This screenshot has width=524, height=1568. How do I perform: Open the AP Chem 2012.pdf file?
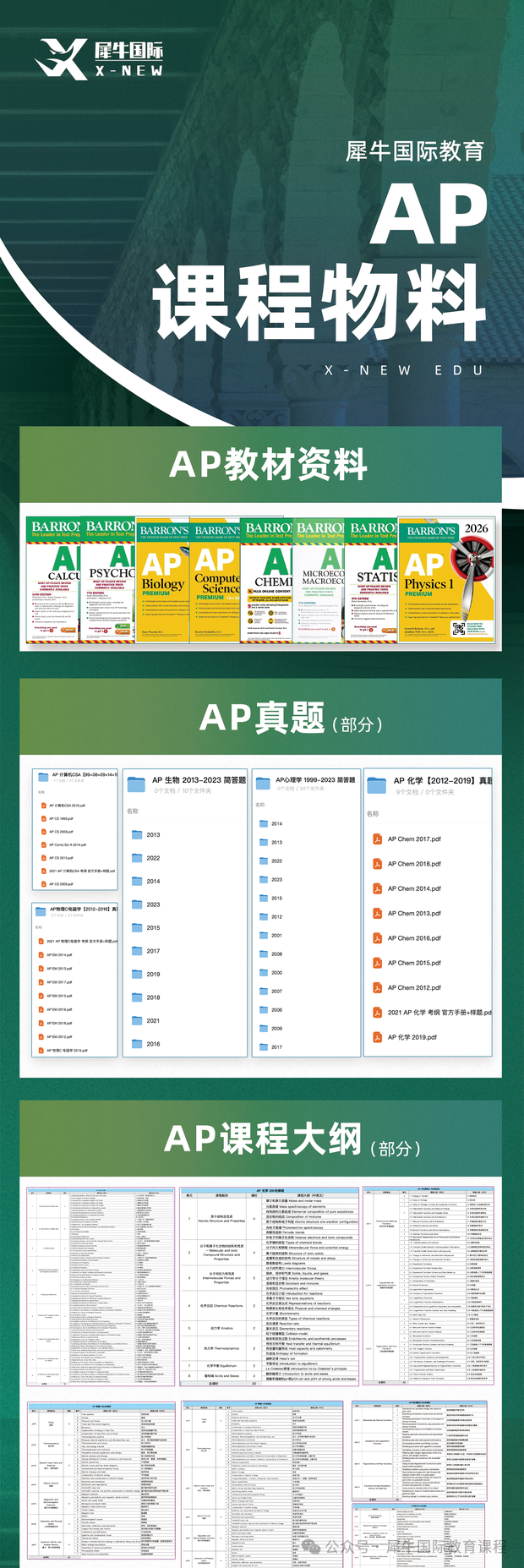[407, 987]
